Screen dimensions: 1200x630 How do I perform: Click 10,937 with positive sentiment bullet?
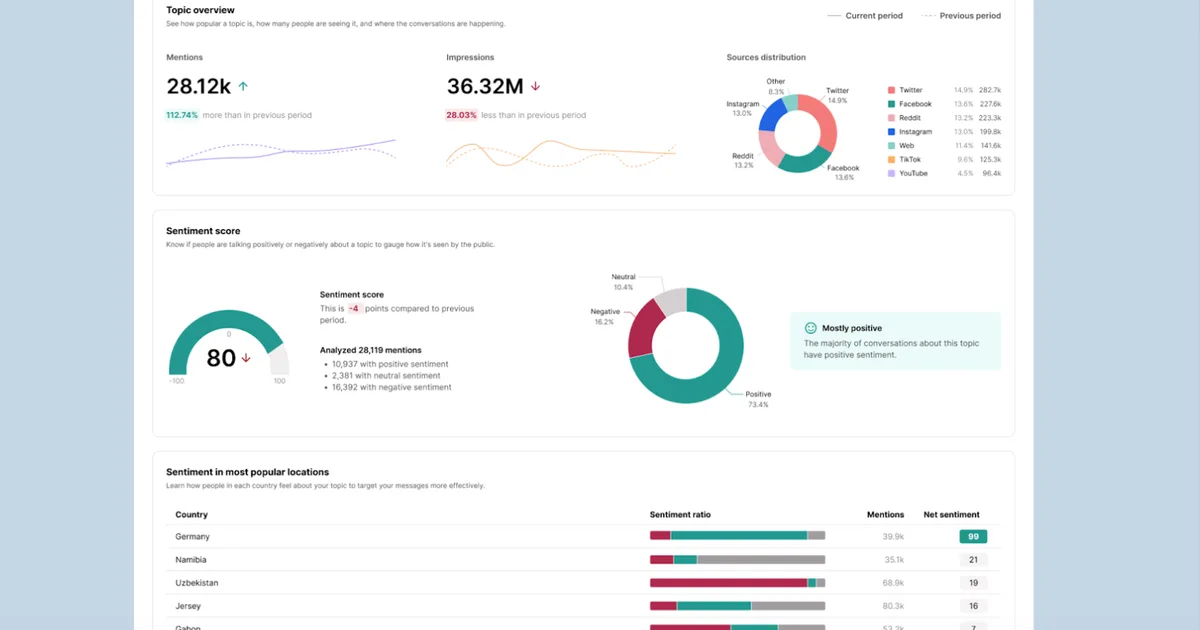391,365
